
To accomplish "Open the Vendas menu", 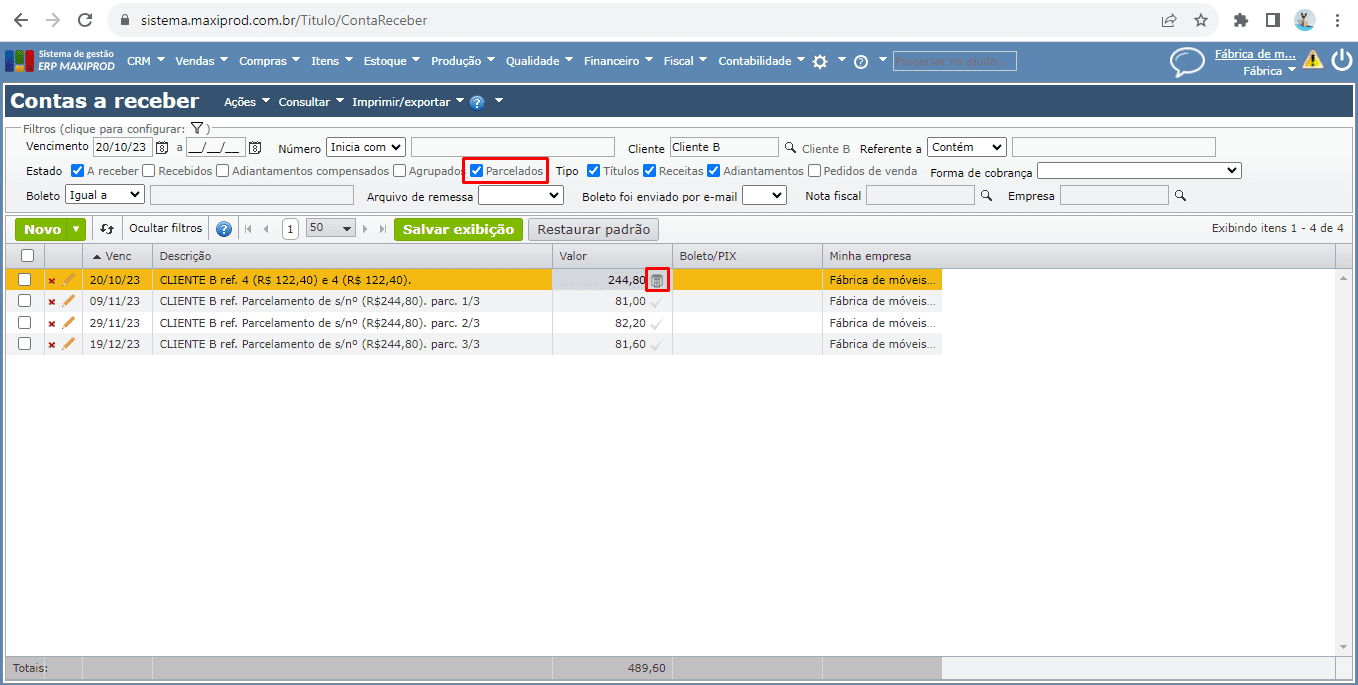I will click(201, 61).
